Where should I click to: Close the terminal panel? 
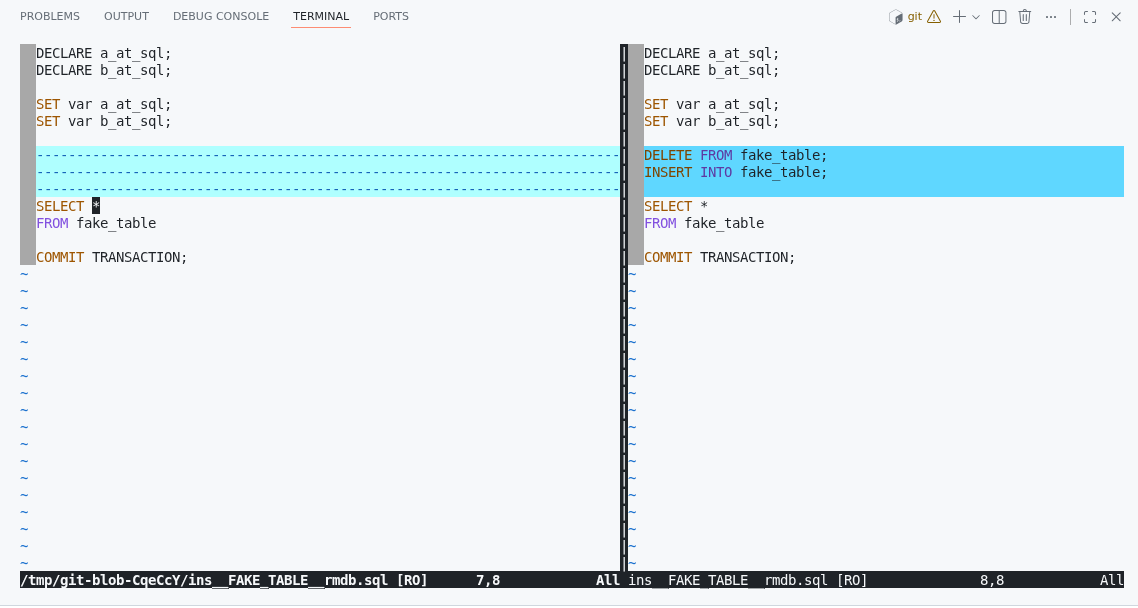[1116, 17]
